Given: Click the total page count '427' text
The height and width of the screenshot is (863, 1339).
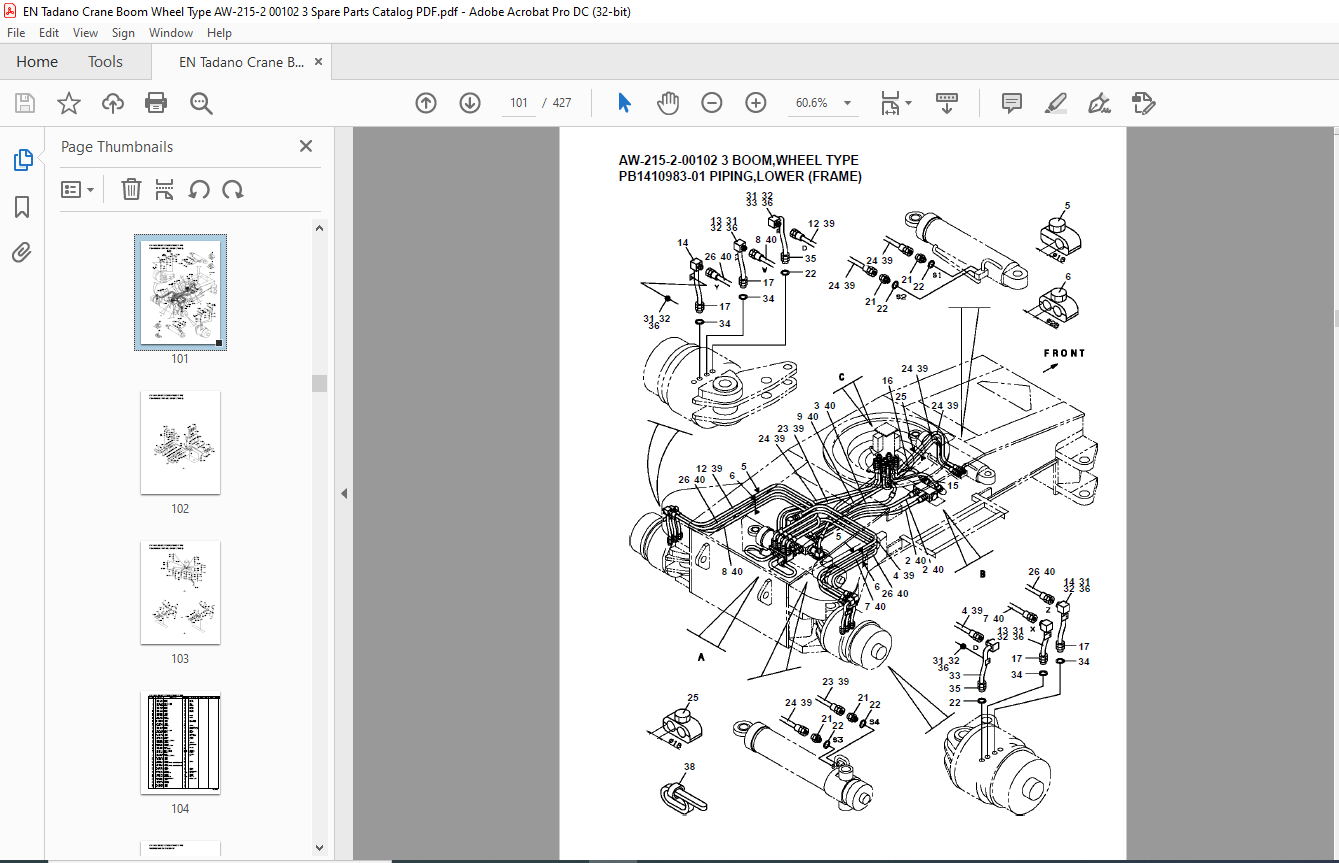Looking at the screenshot, I should pos(562,103).
